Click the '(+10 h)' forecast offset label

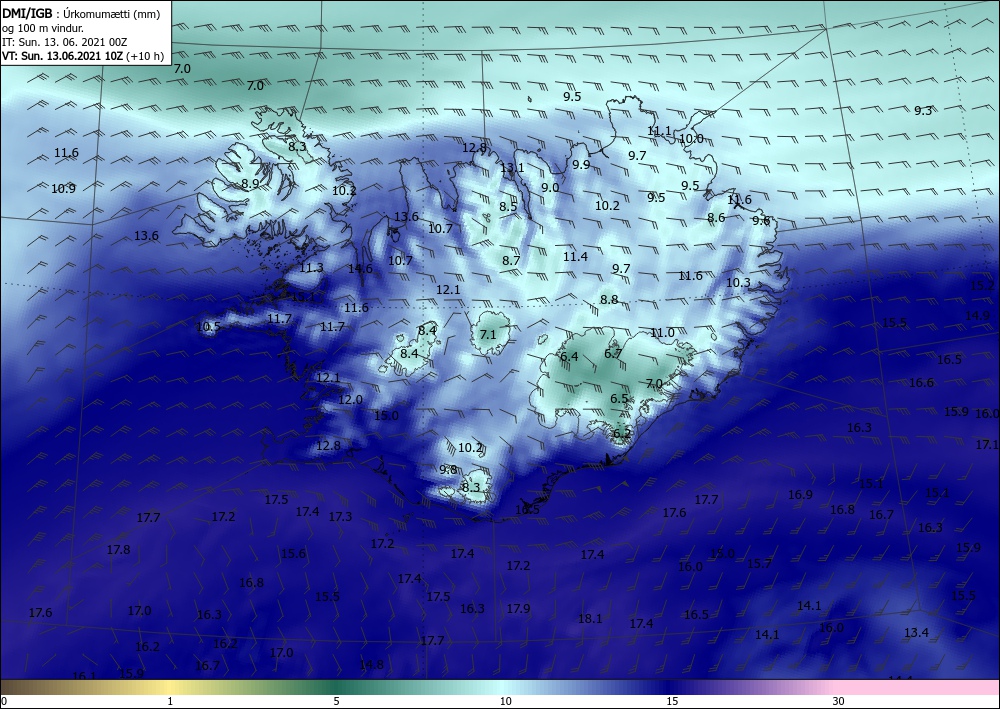pyautogui.click(x=145, y=56)
